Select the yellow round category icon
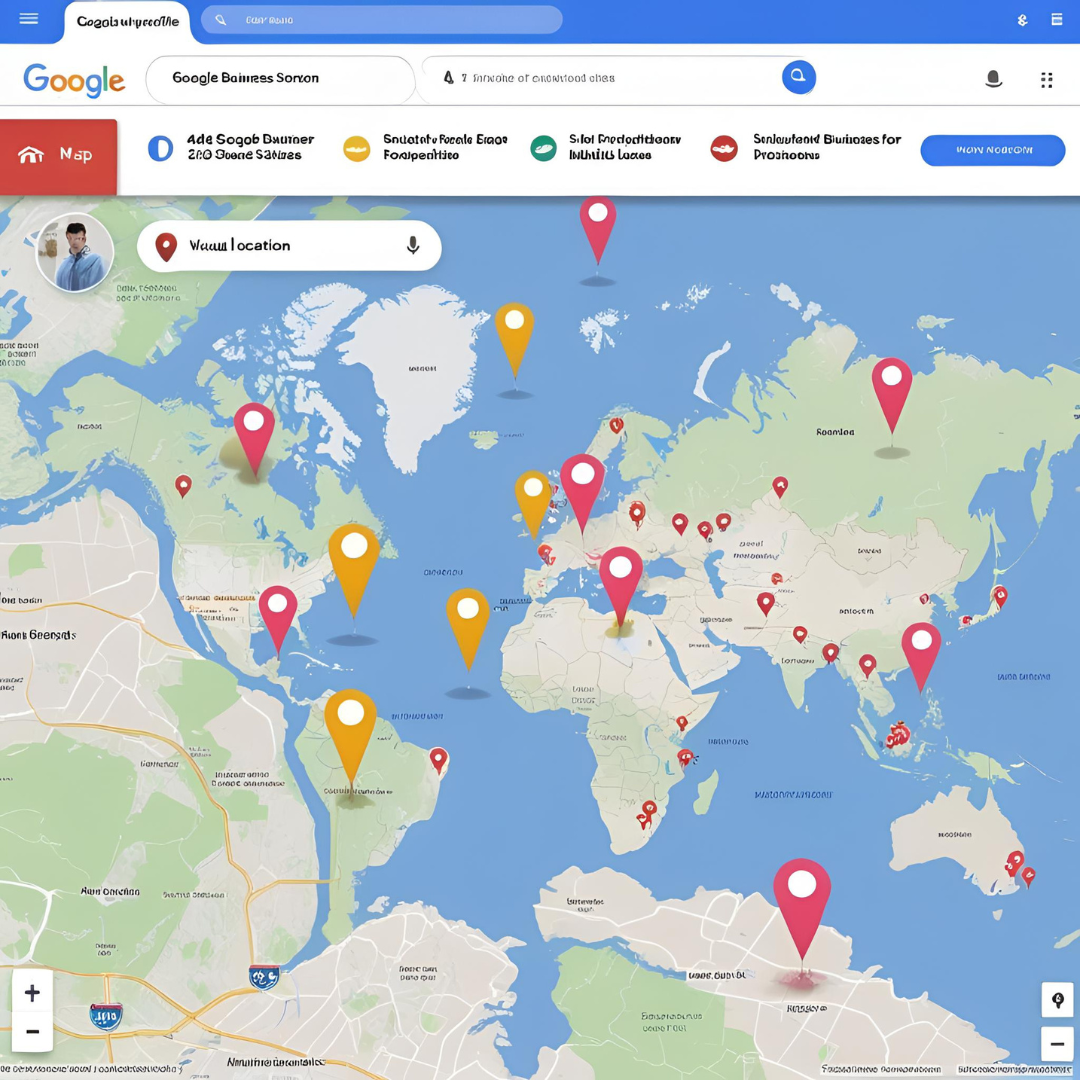 357,148
